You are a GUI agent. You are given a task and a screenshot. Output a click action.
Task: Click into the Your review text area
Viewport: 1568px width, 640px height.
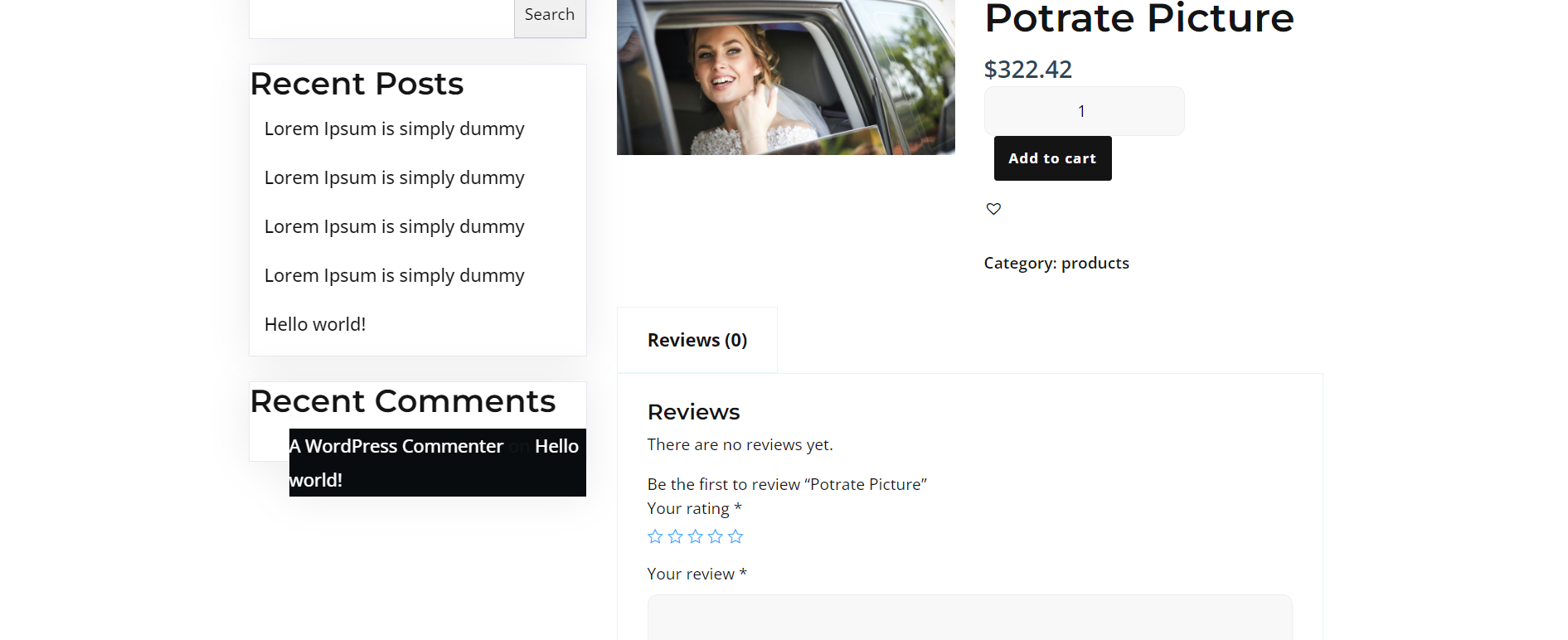(x=968, y=618)
